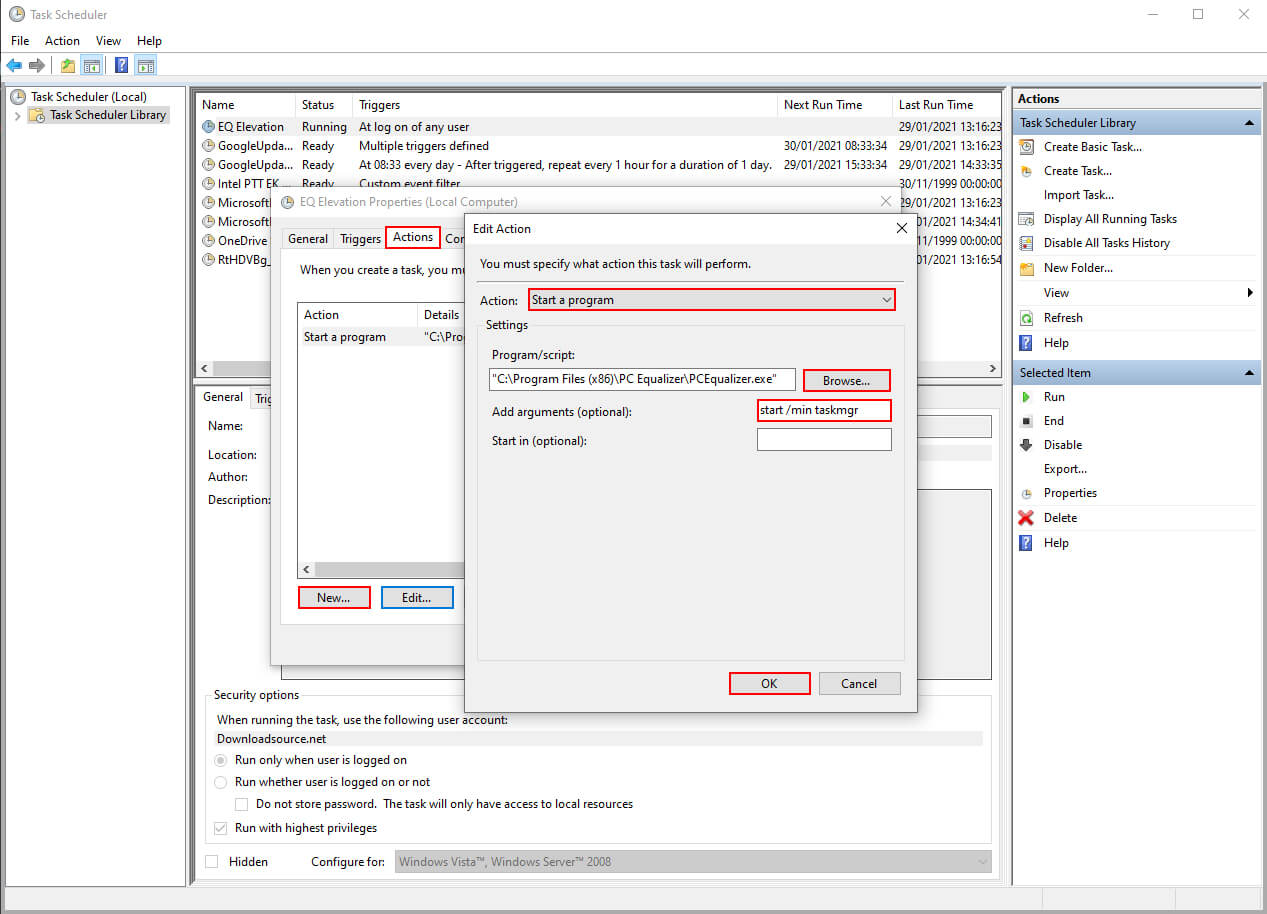Screen dimensions: 1267x914
Task: Expand the View submenu arrow
Action: [1250, 293]
